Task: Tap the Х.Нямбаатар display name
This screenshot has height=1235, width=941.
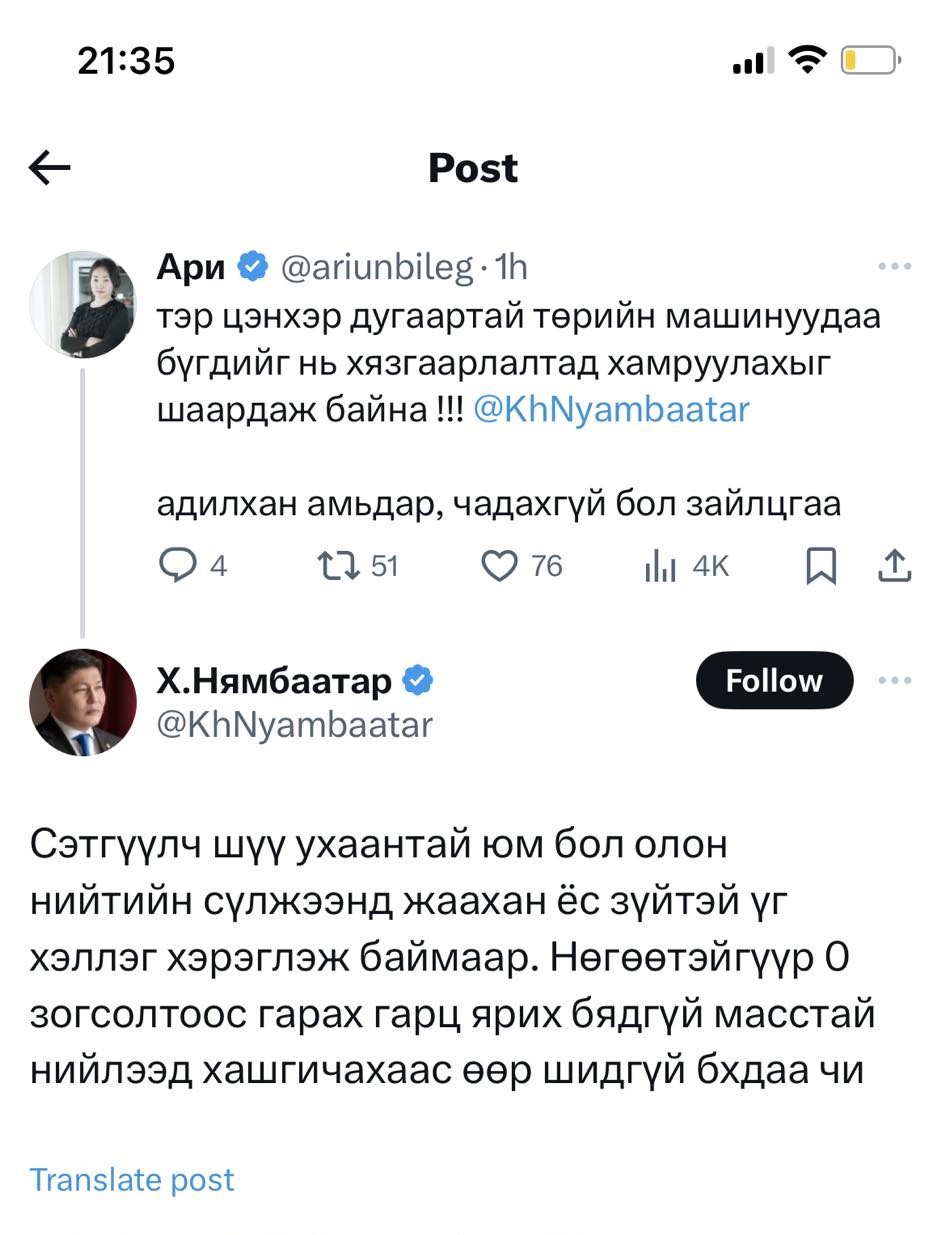Action: 274,682
